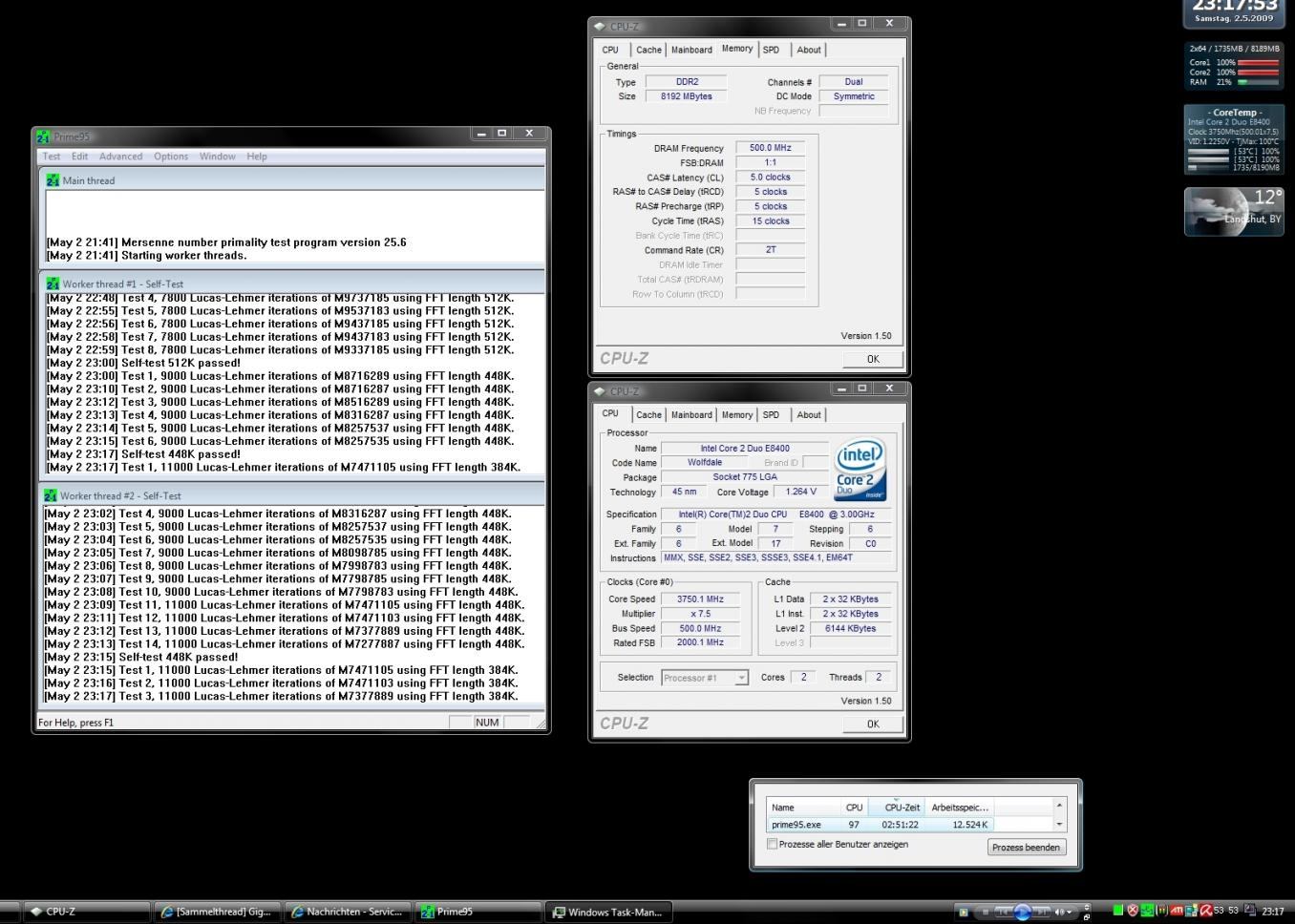Open the Test menu in Prime95

click(52, 157)
